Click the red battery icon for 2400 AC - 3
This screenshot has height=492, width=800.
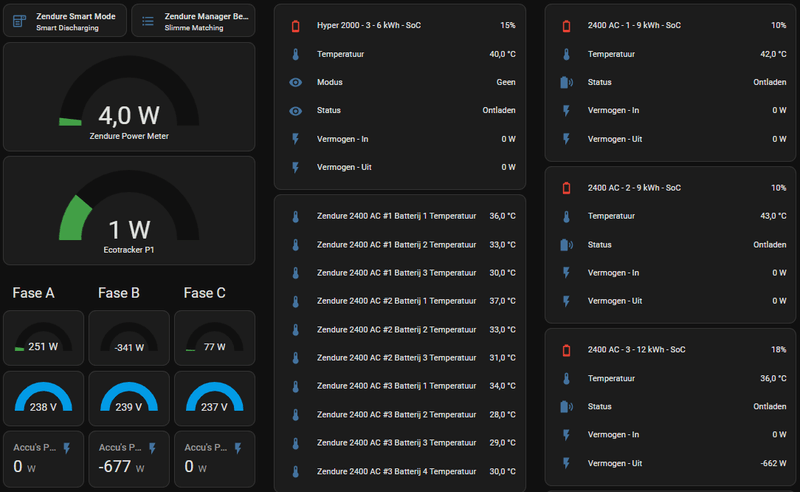click(x=567, y=350)
